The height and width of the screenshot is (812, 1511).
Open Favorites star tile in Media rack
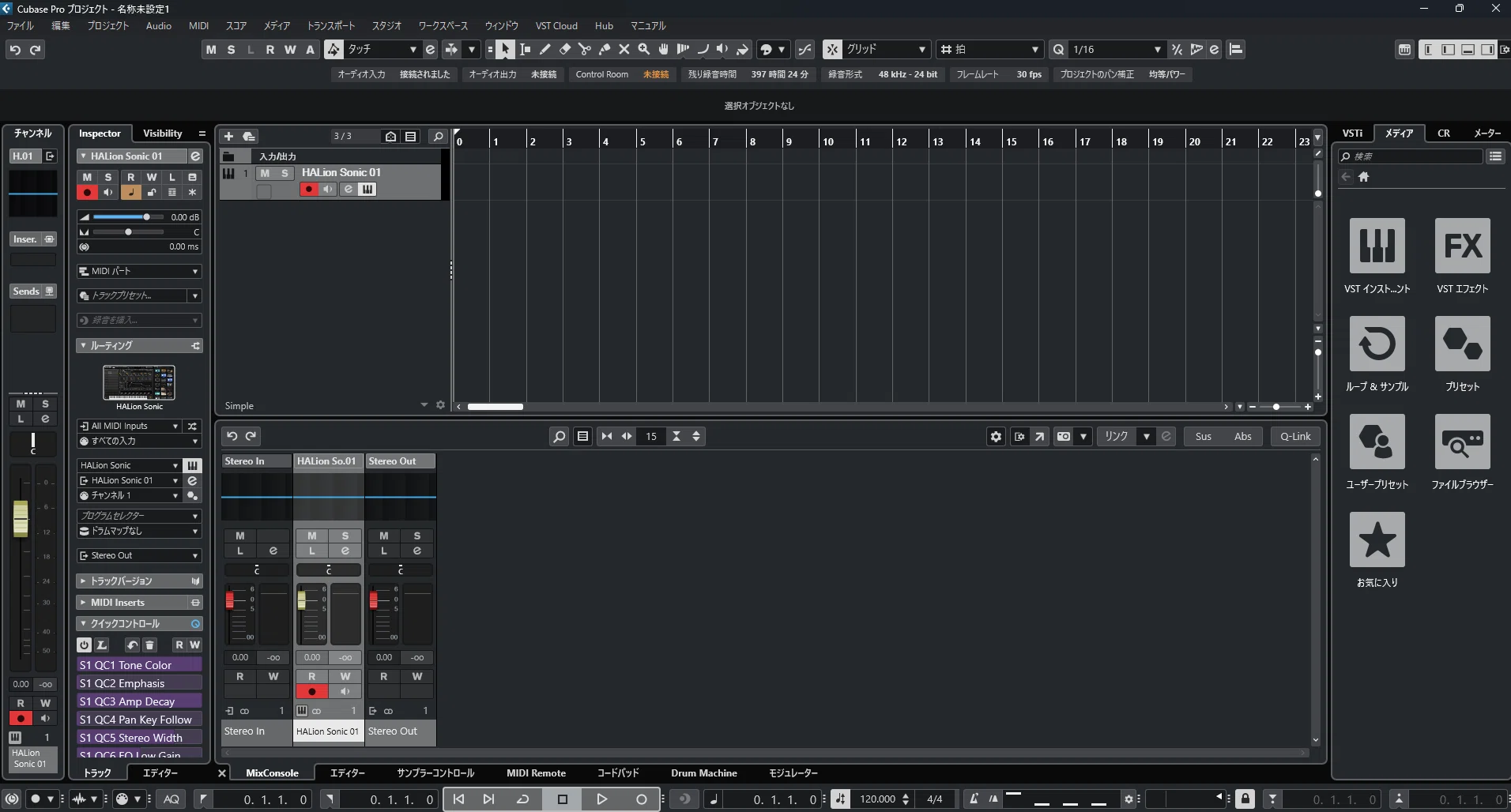[x=1377, y=539]
